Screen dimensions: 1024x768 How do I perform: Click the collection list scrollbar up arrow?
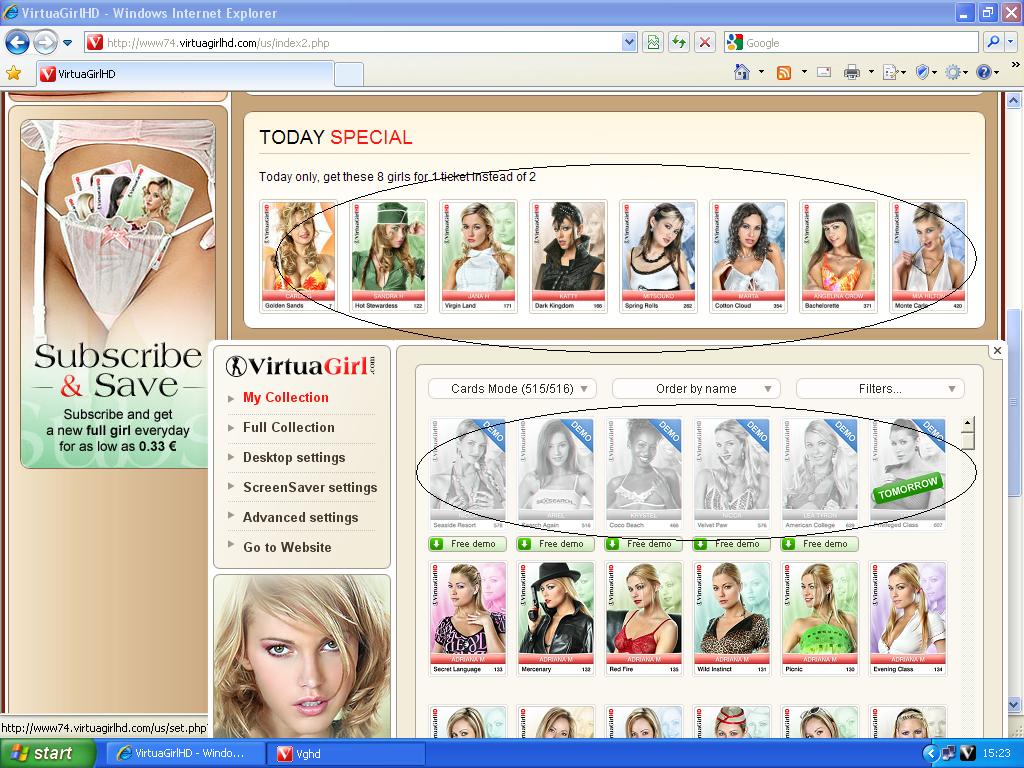(968, 423)
